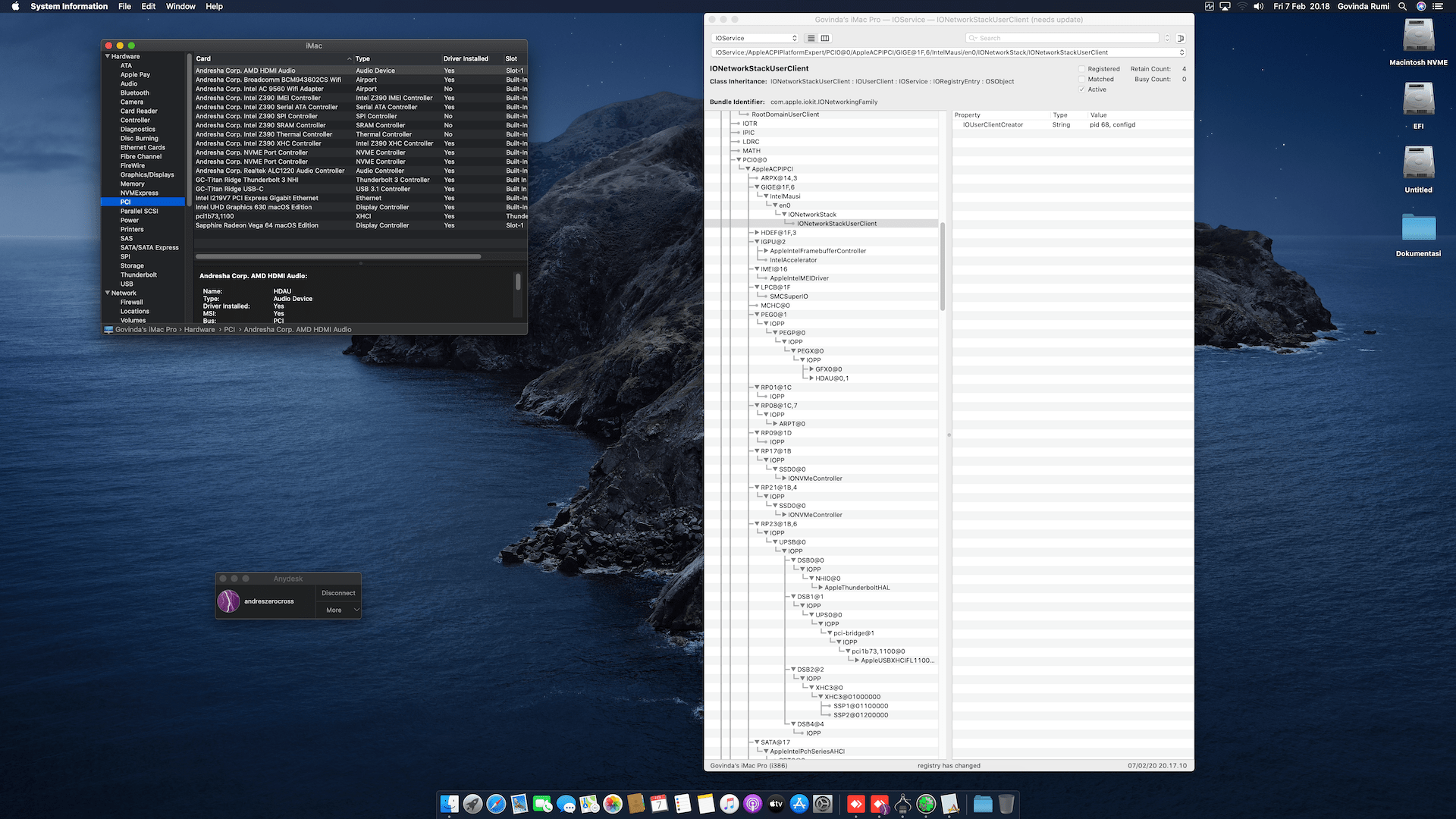Expand the HDEF@1F,3 tree node

click(757, 233)
